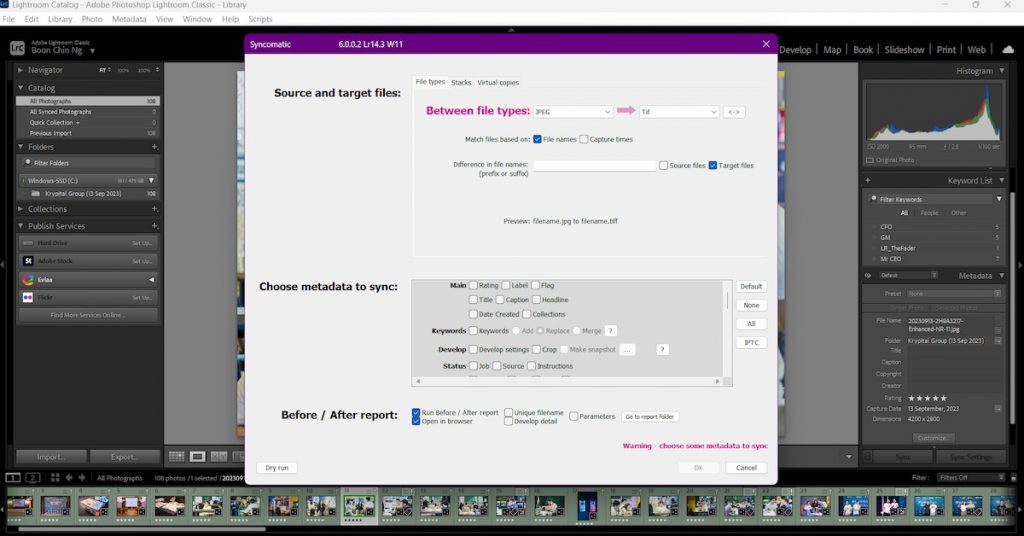Click the metadata list horizontal scrollbar

pyautogui.click(x=568, y=381)
